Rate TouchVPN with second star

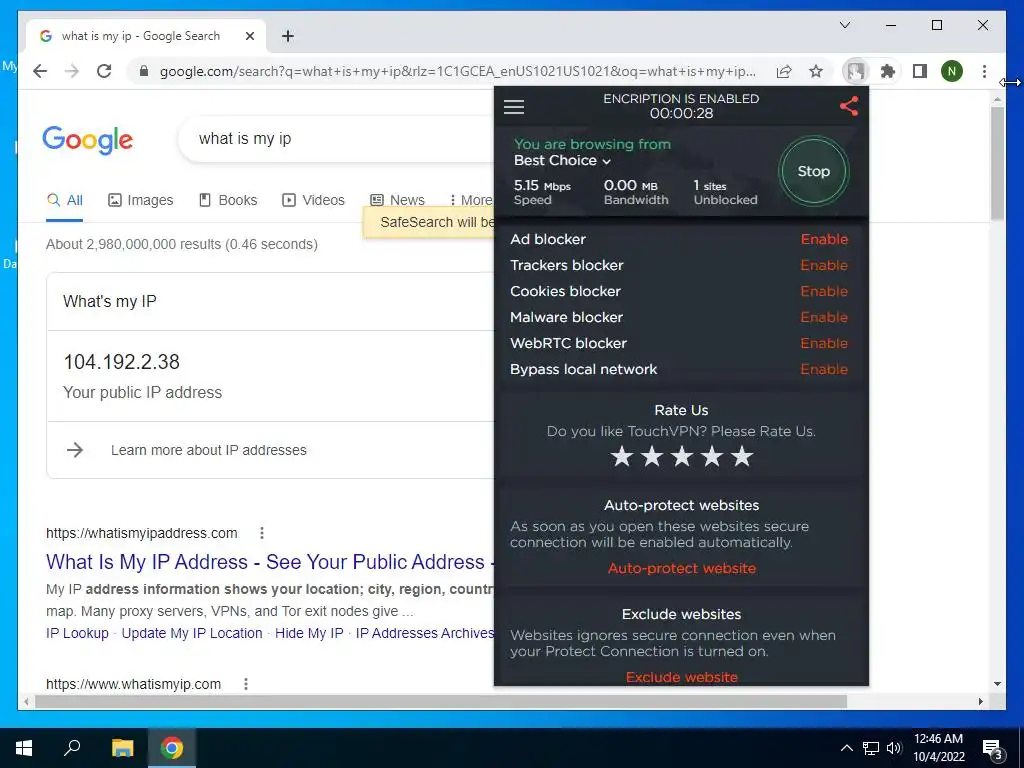652,456
